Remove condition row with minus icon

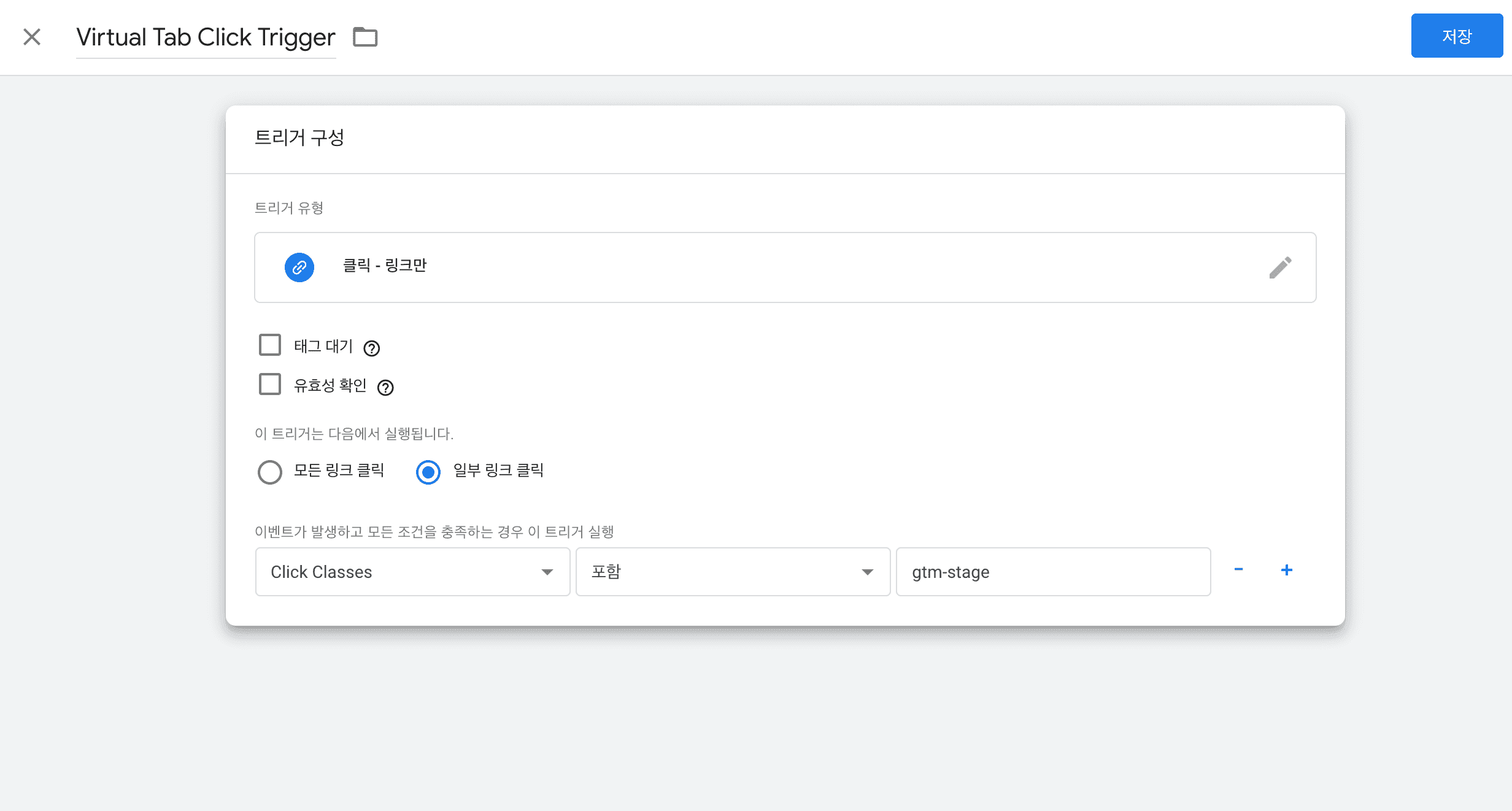point(1238,570)
